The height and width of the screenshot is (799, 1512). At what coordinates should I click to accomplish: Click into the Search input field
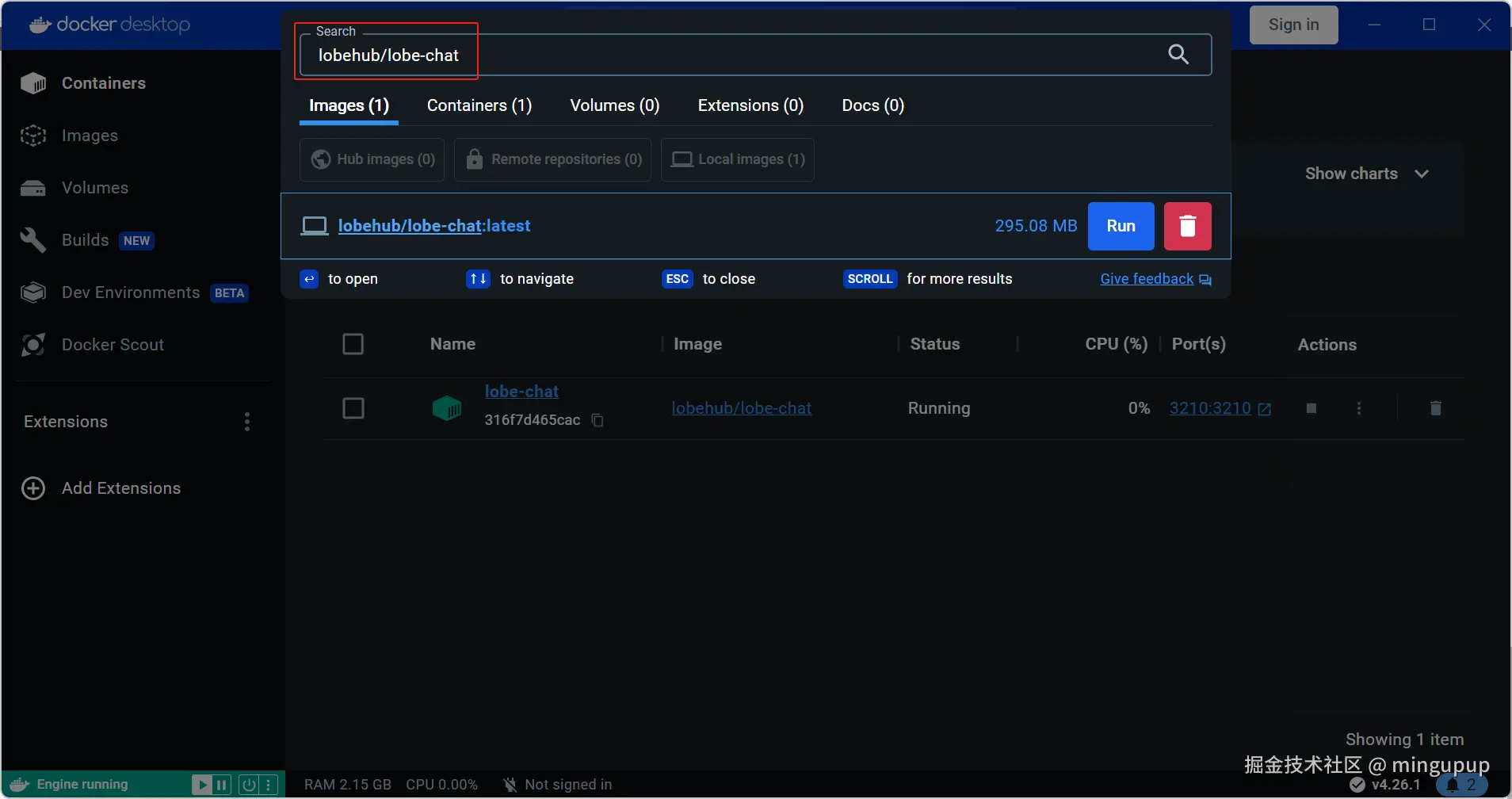click(755, 55)
